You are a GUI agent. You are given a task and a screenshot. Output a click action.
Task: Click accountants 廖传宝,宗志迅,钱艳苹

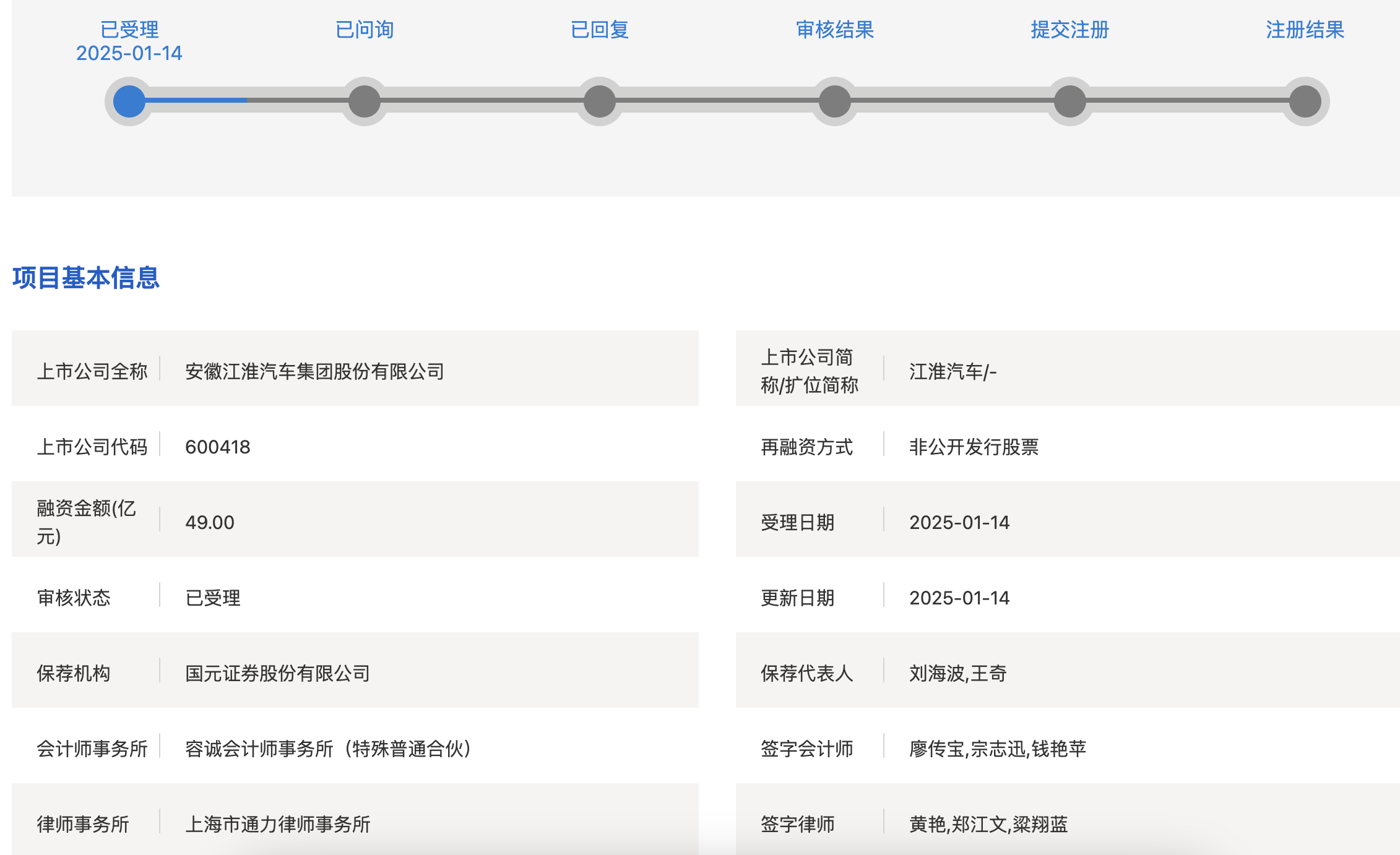pyautogui.click(x=998, y=749)
